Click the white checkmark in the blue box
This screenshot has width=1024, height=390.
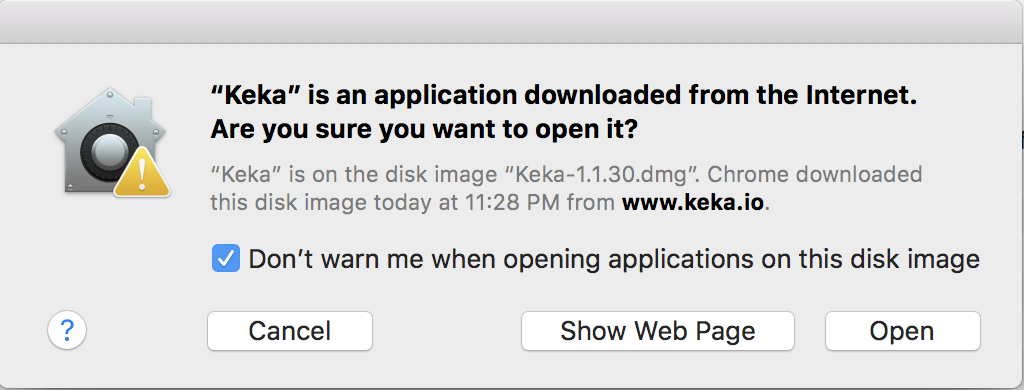coord(226,259)
